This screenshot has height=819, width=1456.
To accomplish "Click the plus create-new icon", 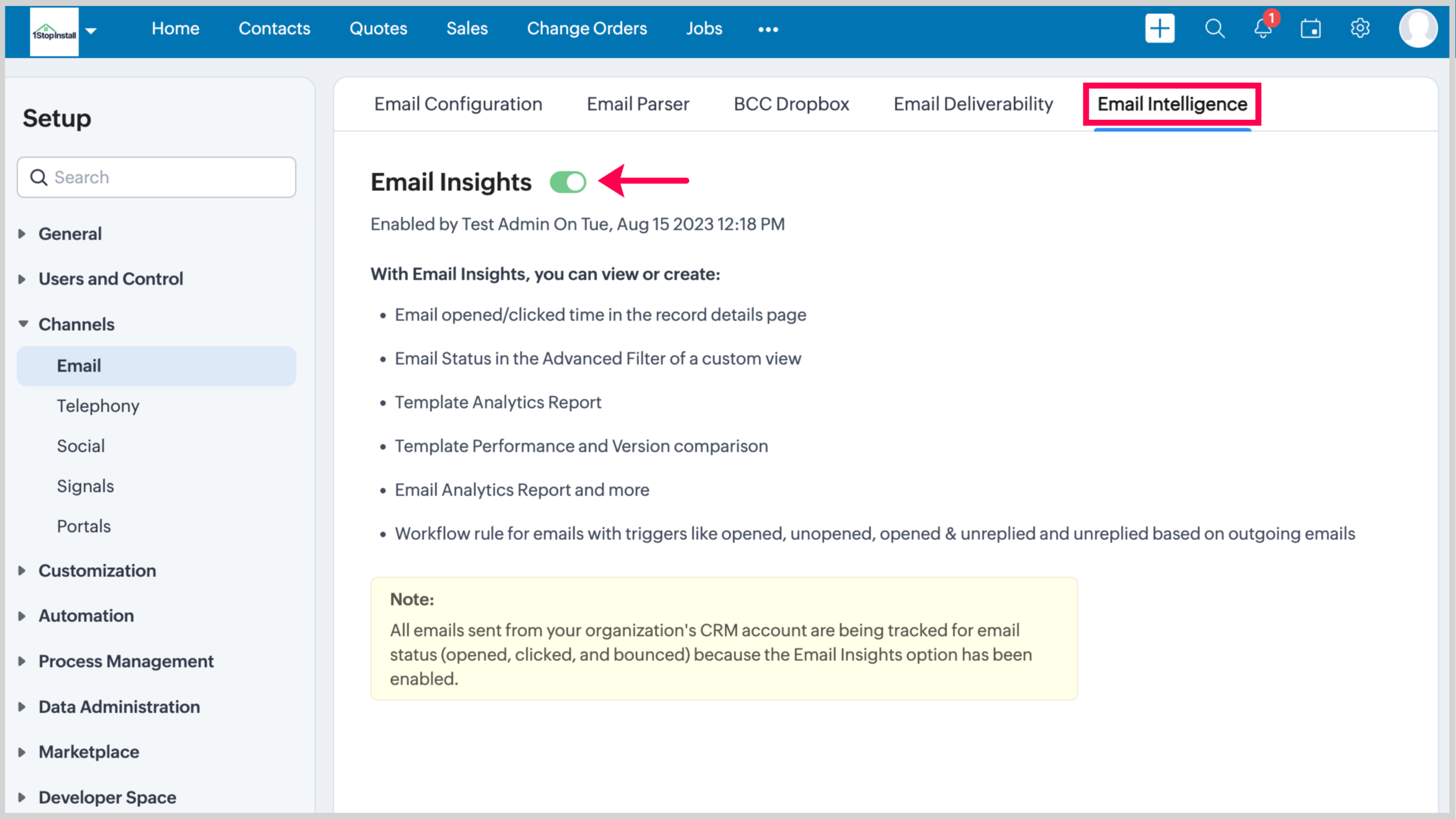I will (x=1159, y=29).
